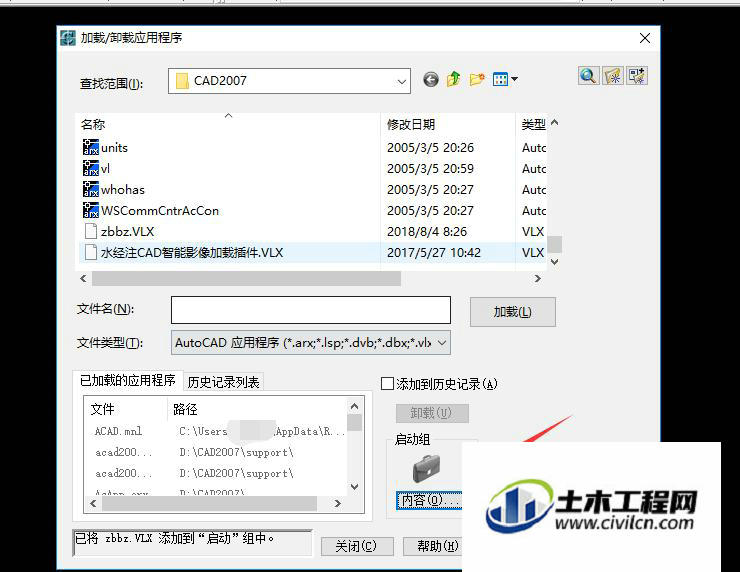Click the 帮助(H) button
740x572 pixels.
[433, 547]
